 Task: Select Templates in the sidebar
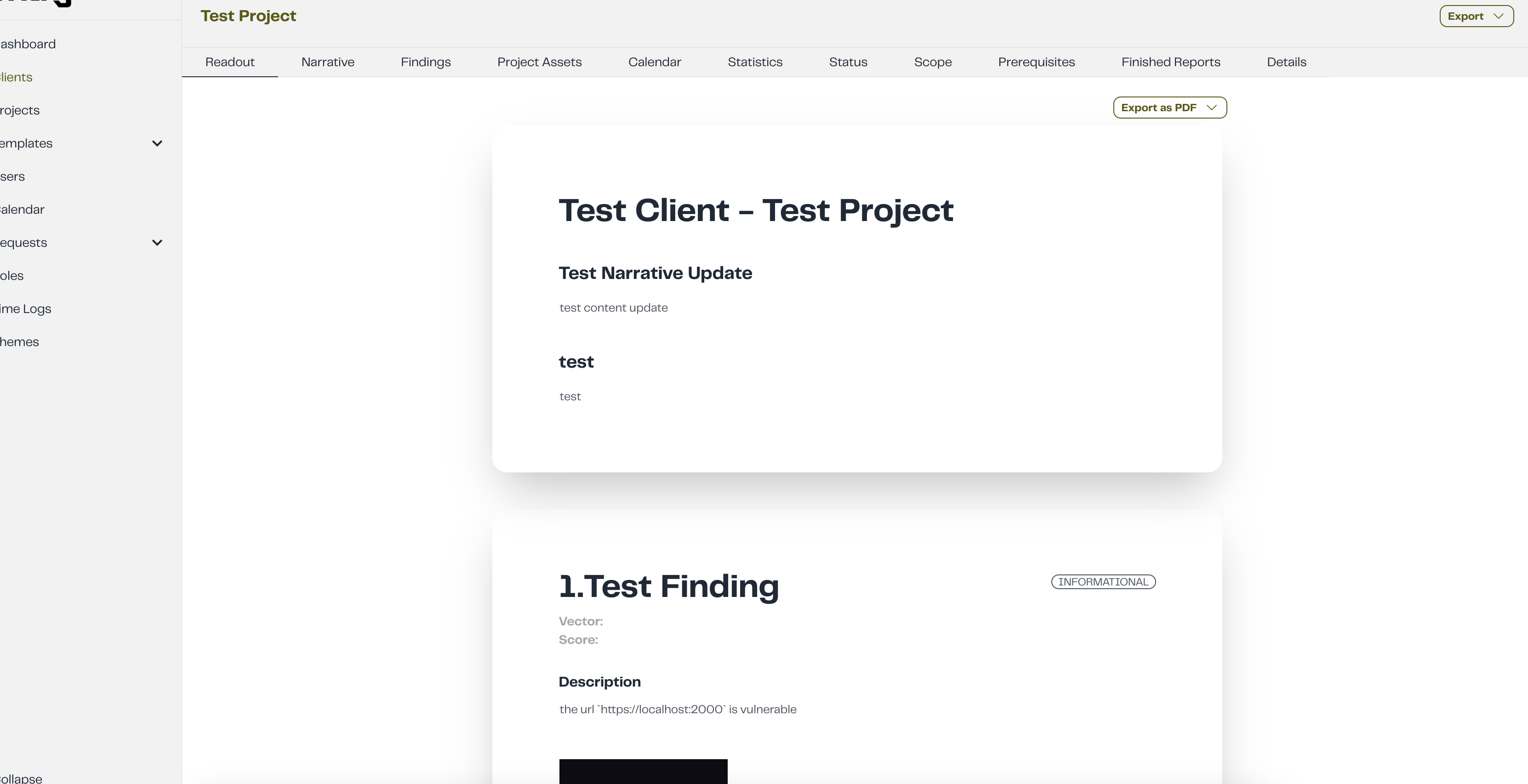tap(26, 143)
